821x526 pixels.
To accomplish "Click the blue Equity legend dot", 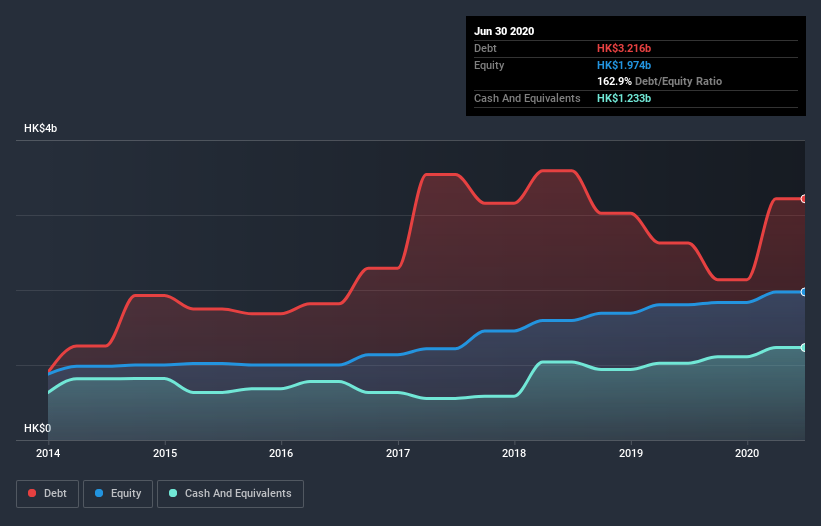I will pos(99,493).
